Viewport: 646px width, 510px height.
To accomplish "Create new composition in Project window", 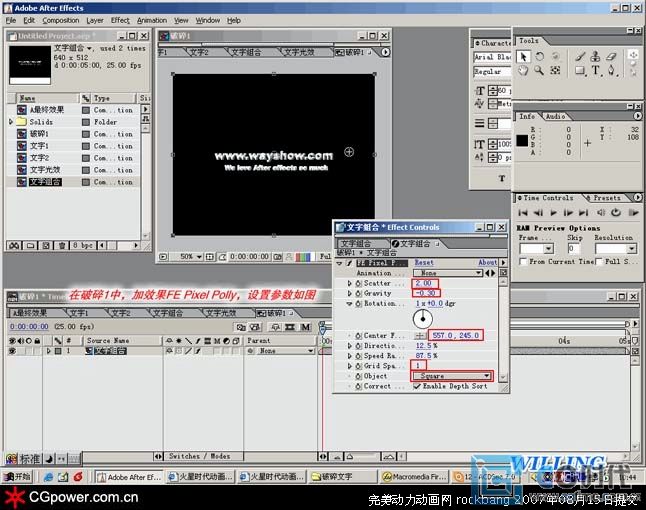I will (x=46, y=246).
